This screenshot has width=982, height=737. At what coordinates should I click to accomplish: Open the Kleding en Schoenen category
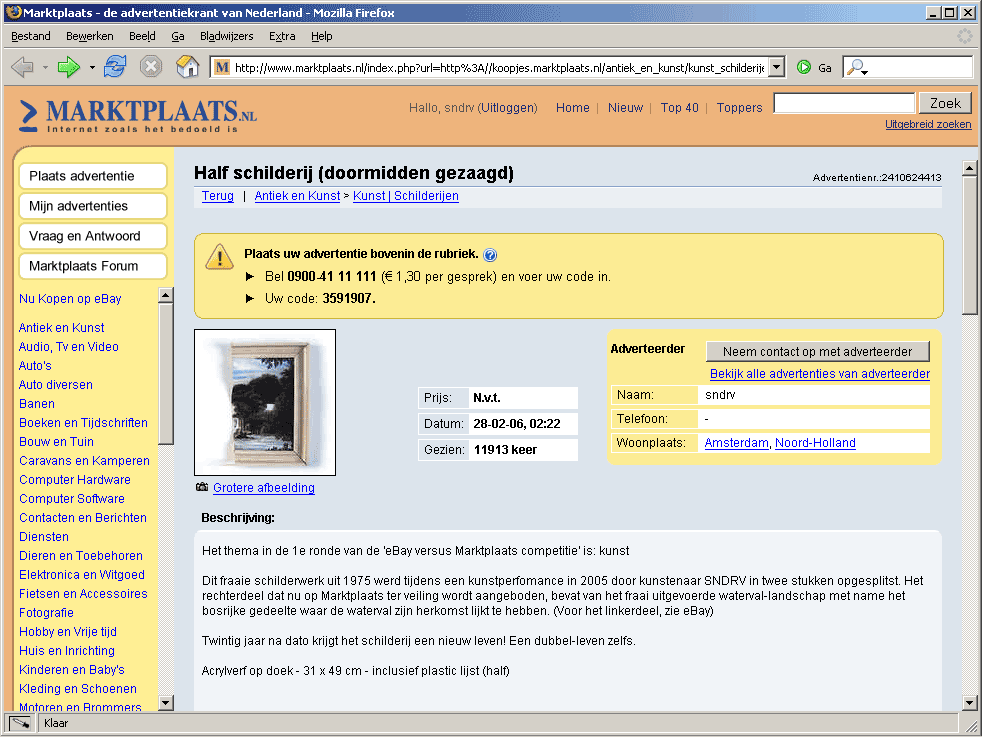pos(78,689)
